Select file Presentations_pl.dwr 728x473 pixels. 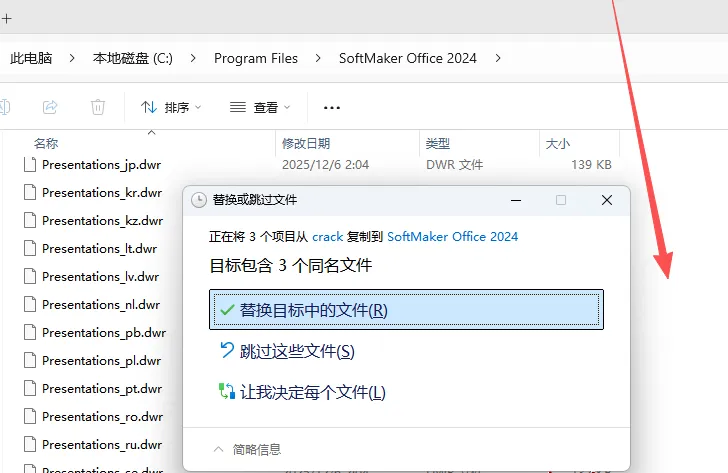101,361
